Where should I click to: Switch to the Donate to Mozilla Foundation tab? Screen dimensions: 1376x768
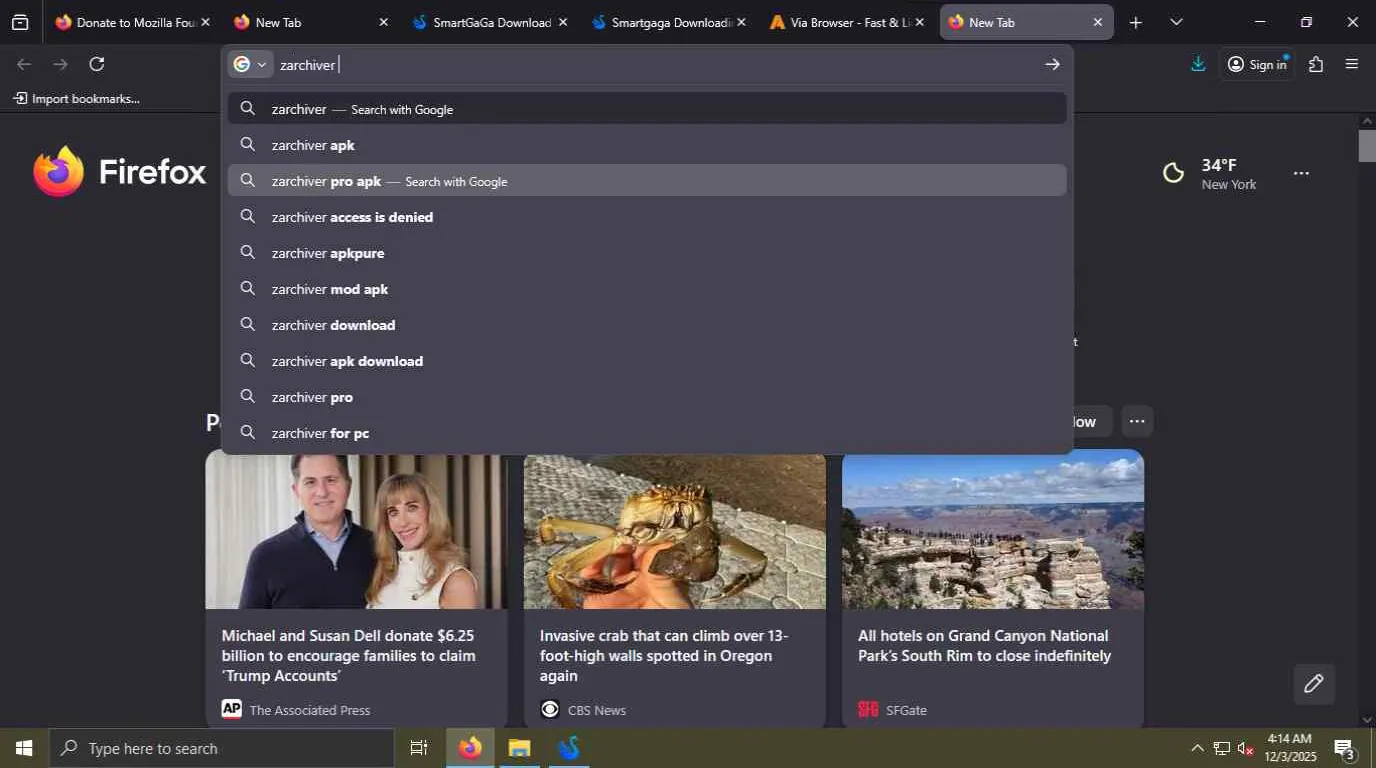(133, 22)
